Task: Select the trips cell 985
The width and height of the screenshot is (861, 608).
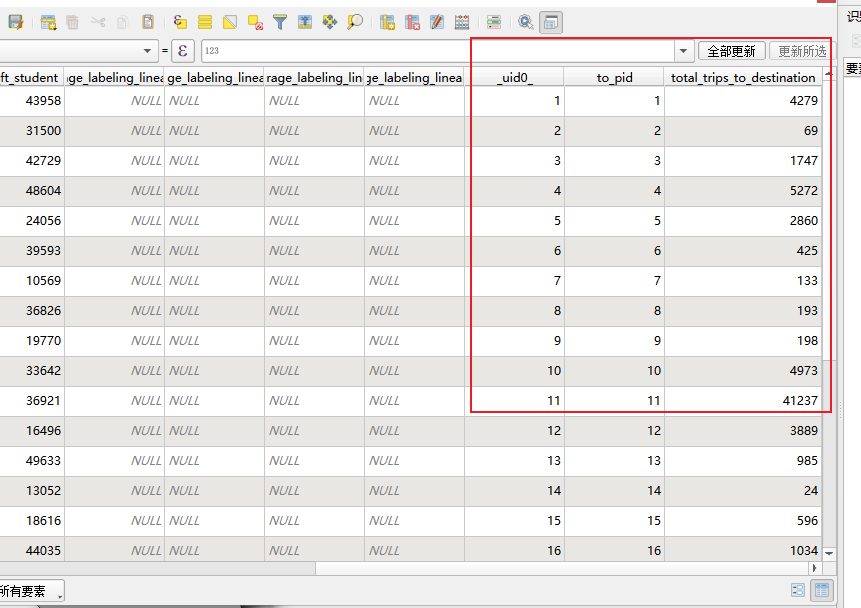Action: coord(743,461)
